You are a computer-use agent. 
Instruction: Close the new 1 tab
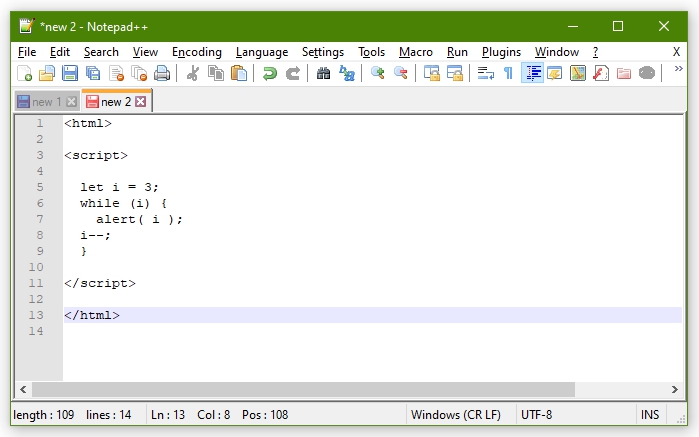tap(71, 102)
